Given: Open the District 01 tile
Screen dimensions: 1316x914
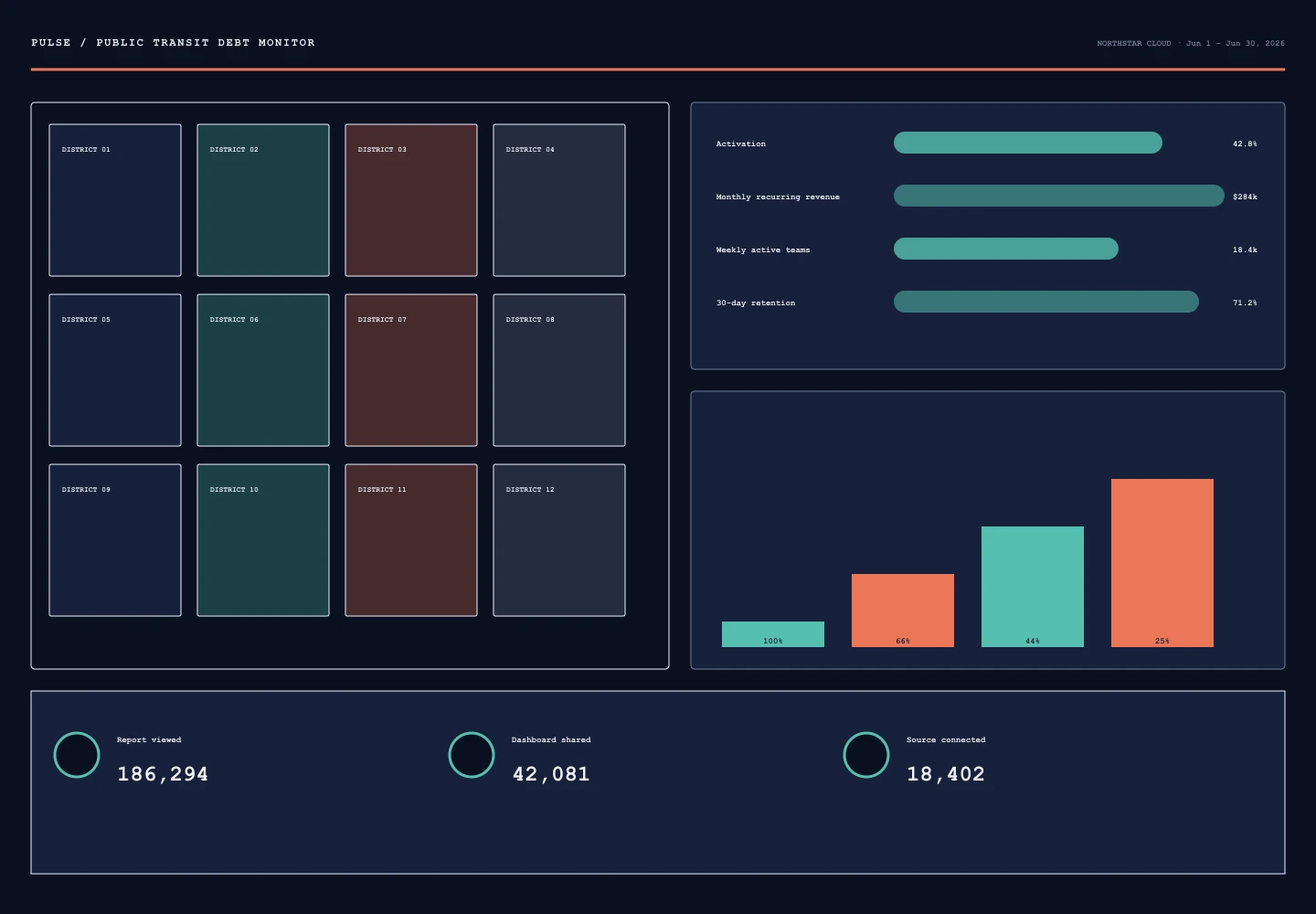Looking at the screenshot, I should click(x=115, y=200).
